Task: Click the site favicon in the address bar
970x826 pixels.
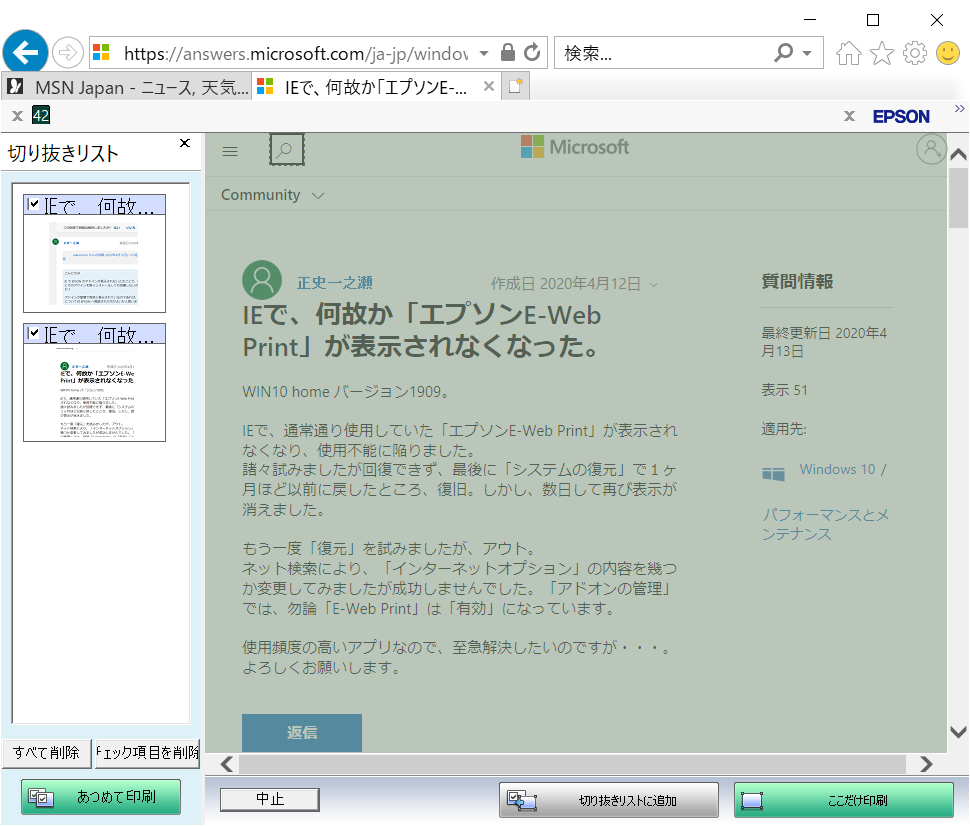Action: tap(101, 53)
